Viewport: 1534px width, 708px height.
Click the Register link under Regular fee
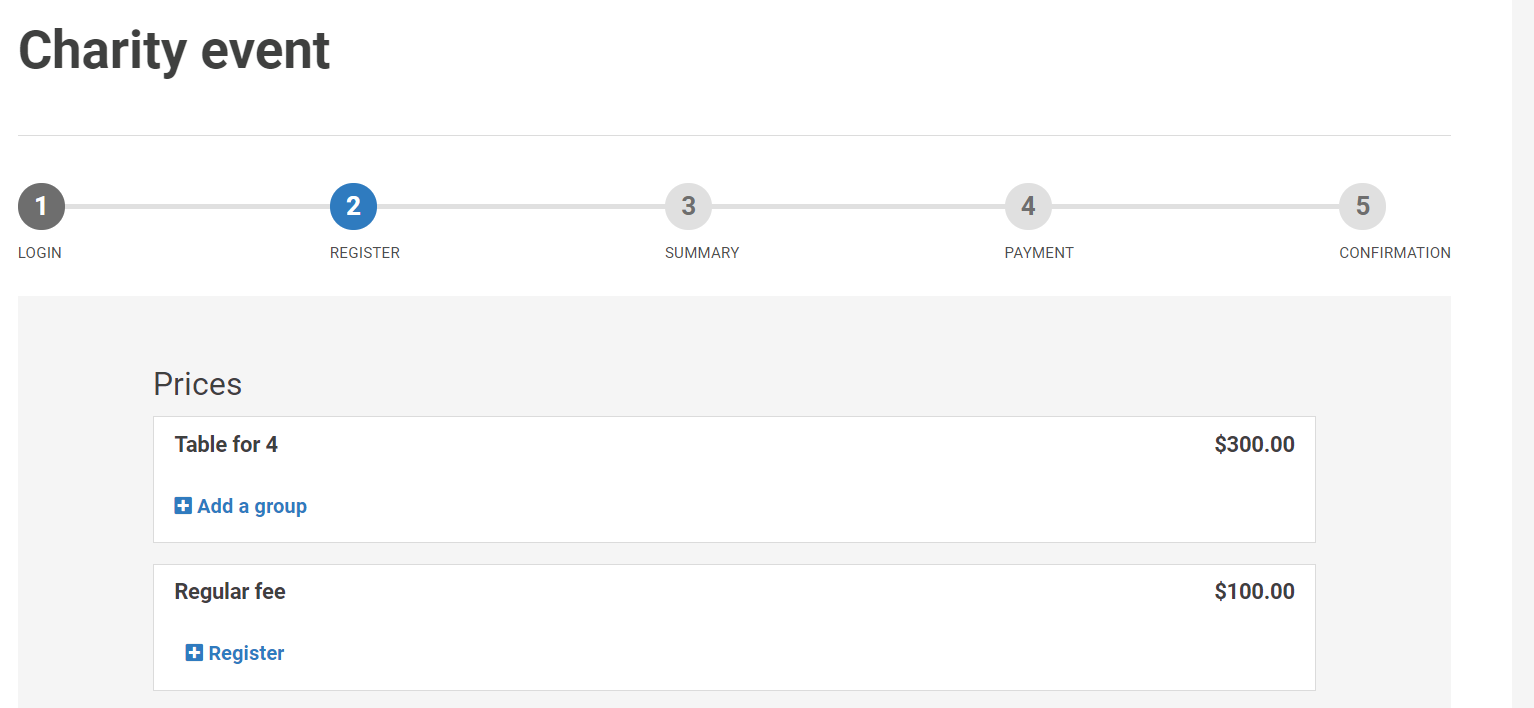pyautogui.click(x=246, y=653)
